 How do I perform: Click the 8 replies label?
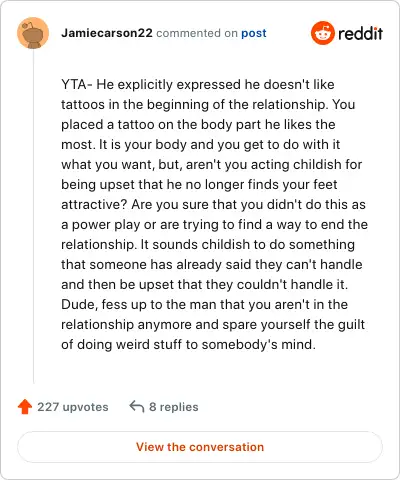pos(174,407)
